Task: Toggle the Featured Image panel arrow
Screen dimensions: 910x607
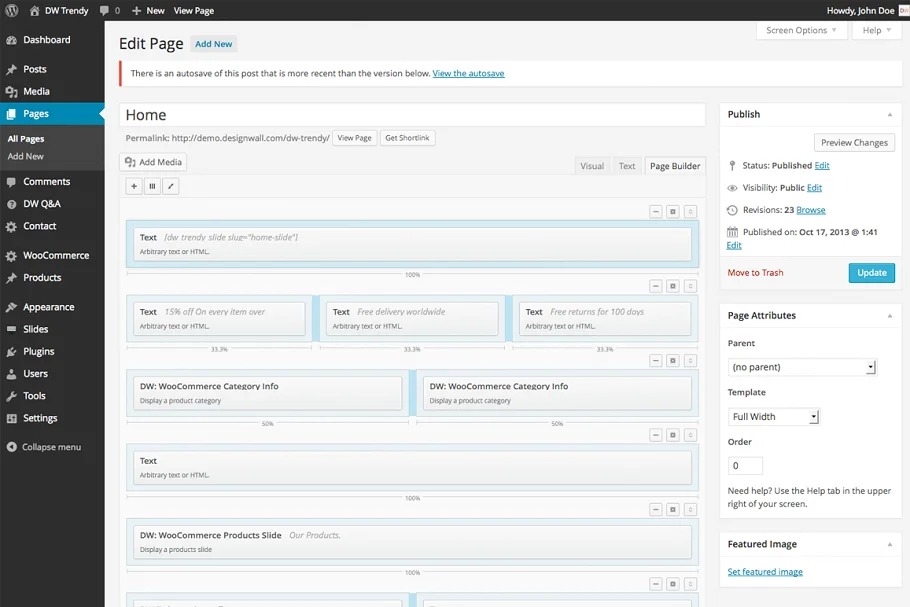Action: (x=889, y=545)
